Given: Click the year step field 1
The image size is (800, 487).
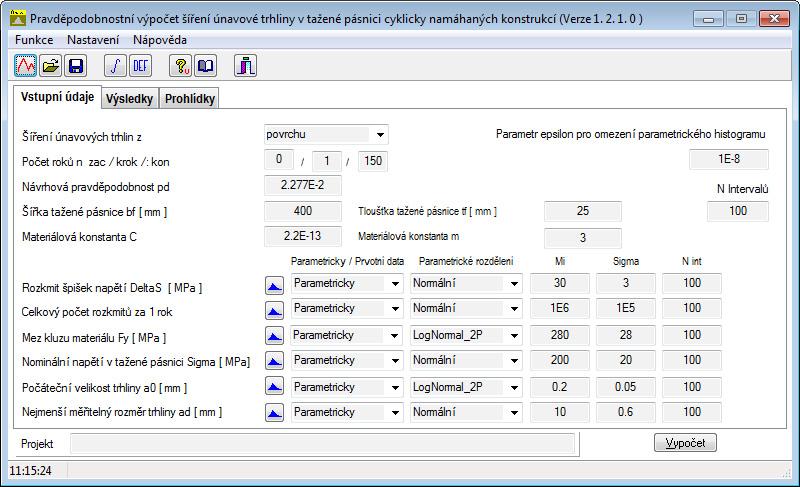Looking at the screenshot, I should (x=327, y=161).
